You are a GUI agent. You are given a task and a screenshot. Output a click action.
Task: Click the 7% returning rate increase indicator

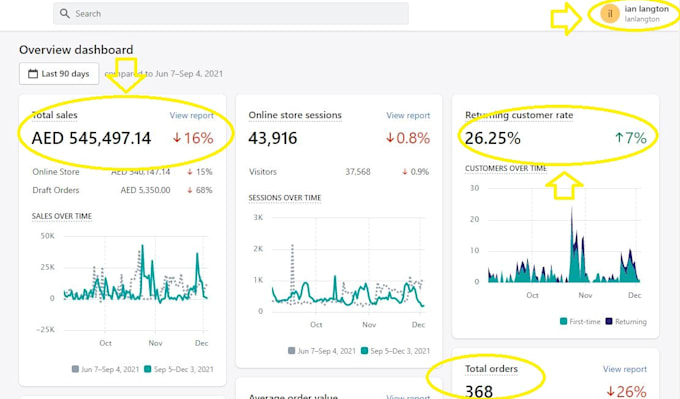tap(631, 138)
